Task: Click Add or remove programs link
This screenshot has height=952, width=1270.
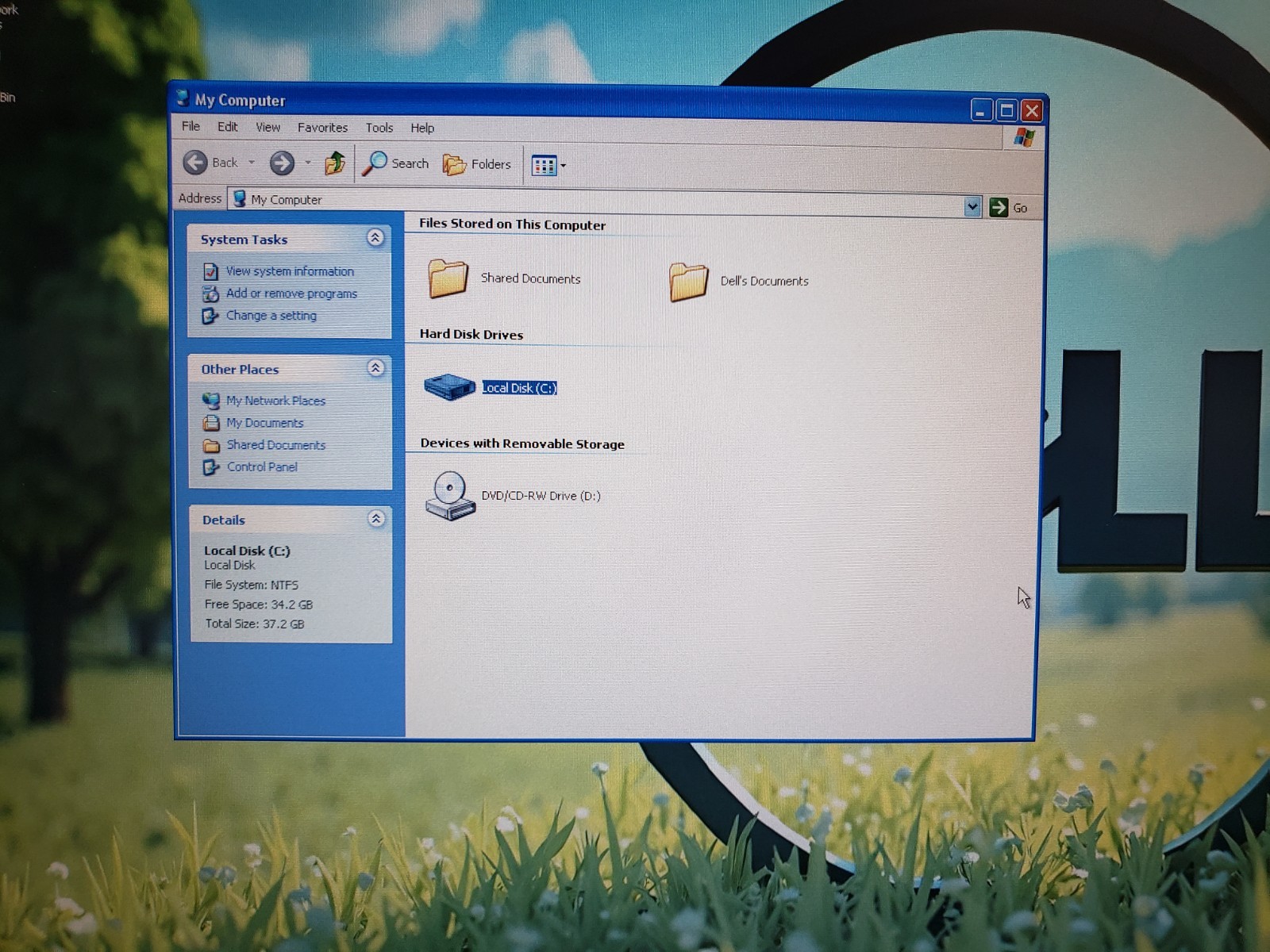Action: coord(291,294)
